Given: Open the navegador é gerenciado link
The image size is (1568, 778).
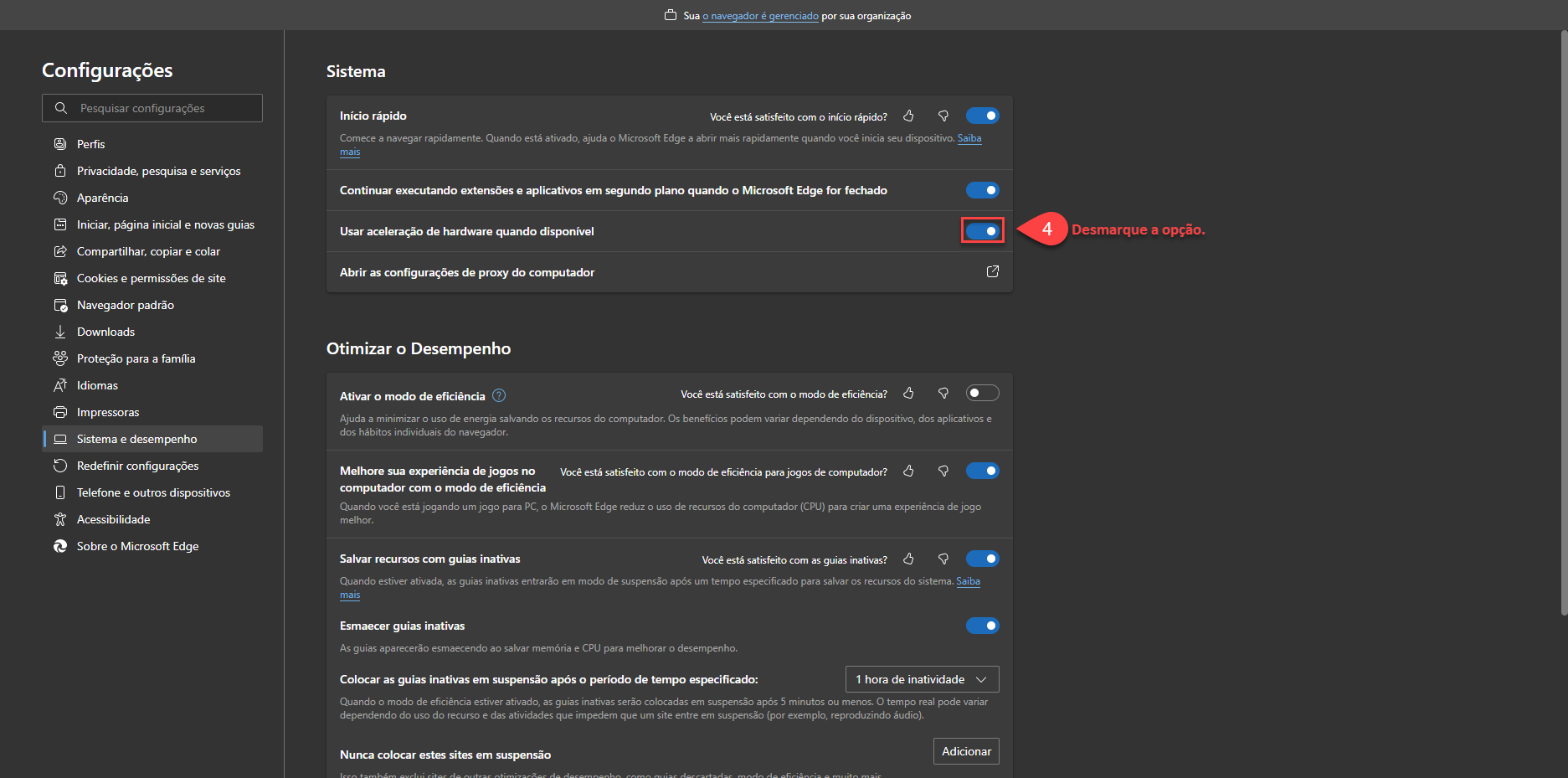Looking at the screenshot, I should pos(760,16).
